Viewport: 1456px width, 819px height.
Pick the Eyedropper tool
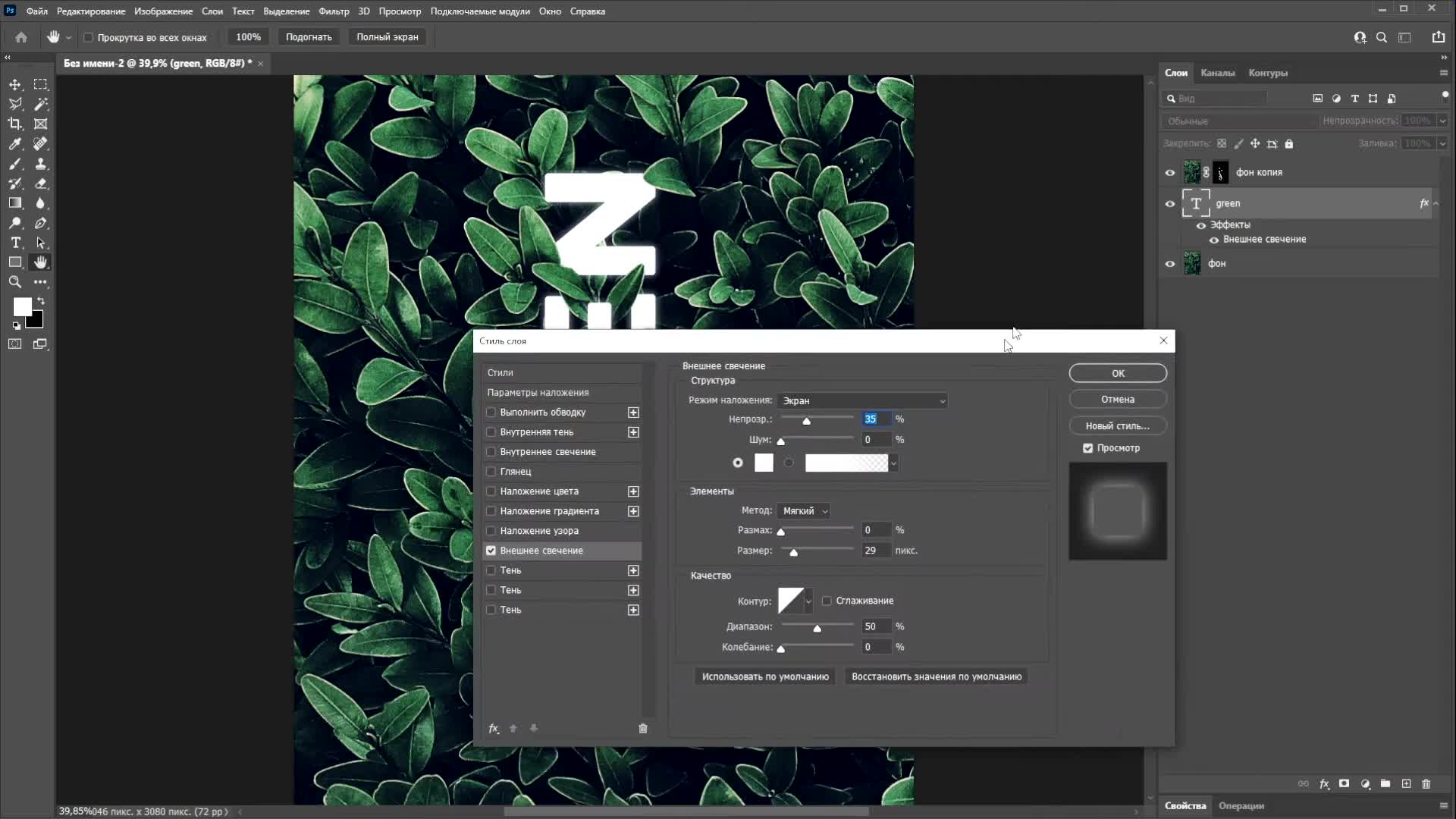(15, 144)
